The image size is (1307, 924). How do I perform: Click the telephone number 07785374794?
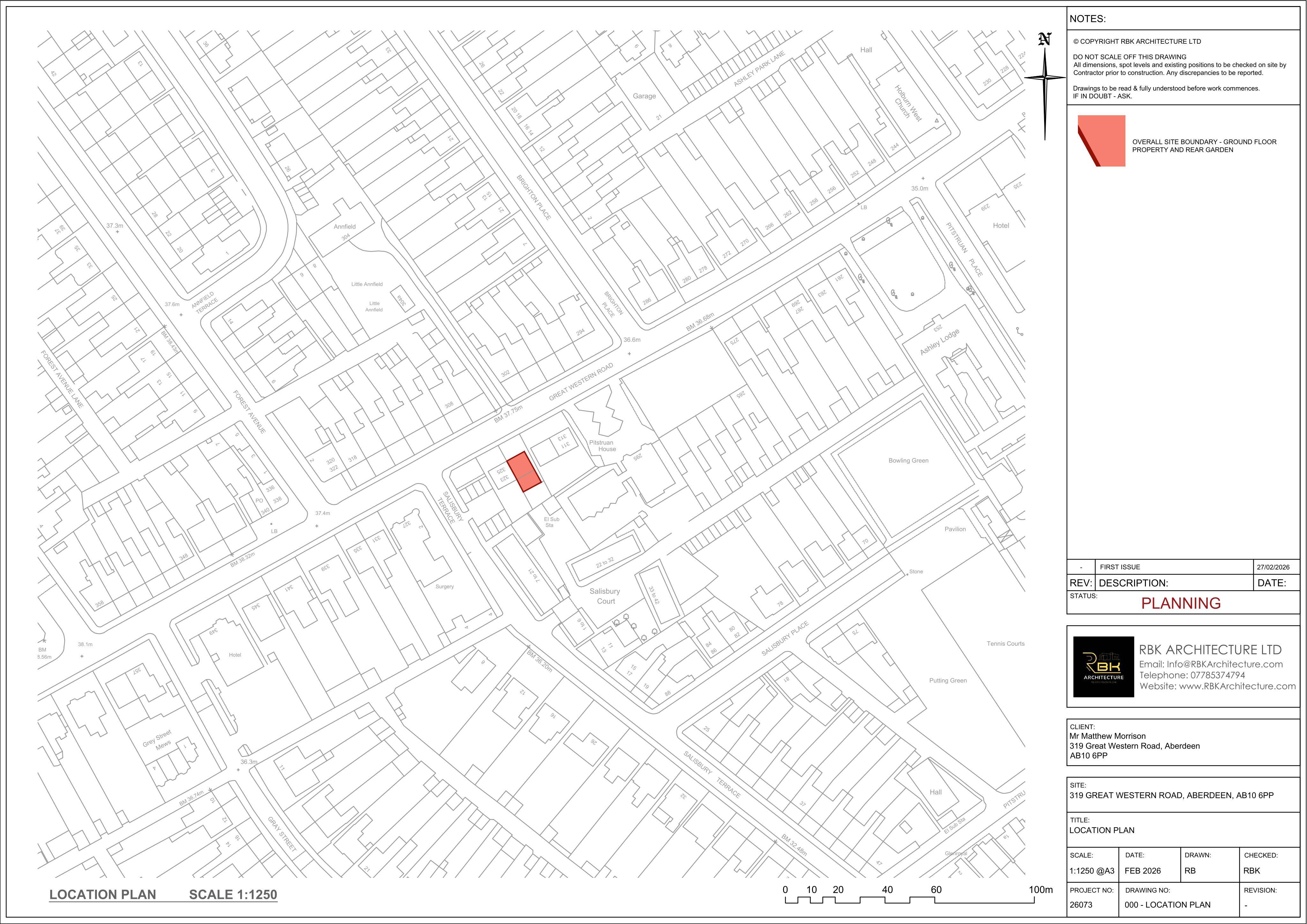click(1218, 675)
